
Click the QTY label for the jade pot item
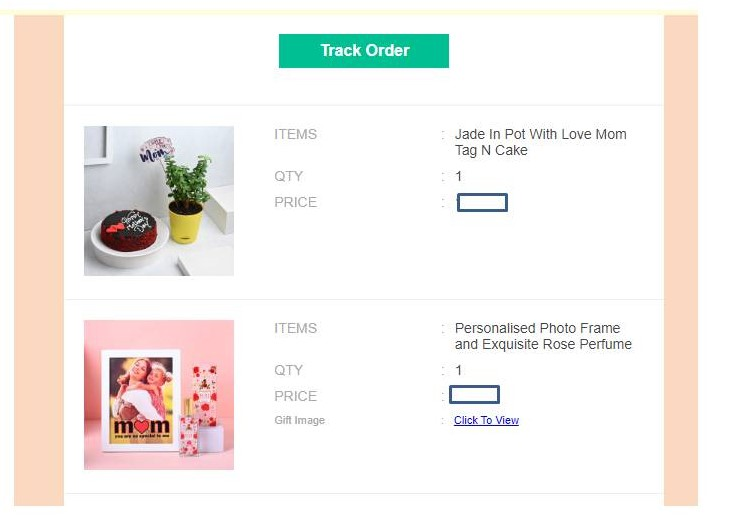[288, 176]
